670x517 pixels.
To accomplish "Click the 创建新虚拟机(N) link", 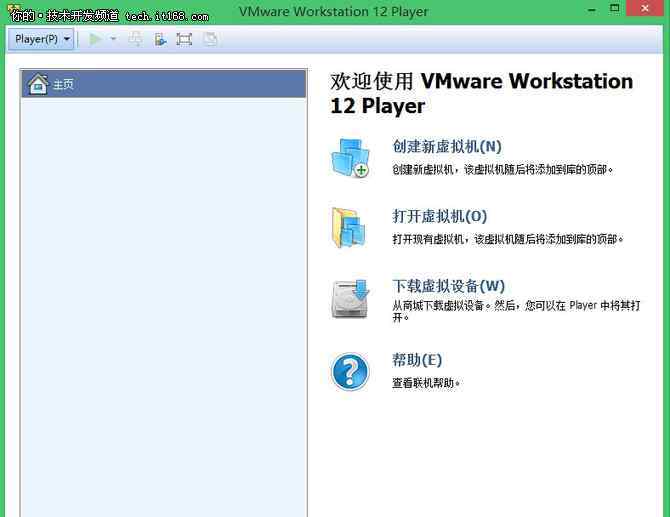I will click(x=447, y=146).
